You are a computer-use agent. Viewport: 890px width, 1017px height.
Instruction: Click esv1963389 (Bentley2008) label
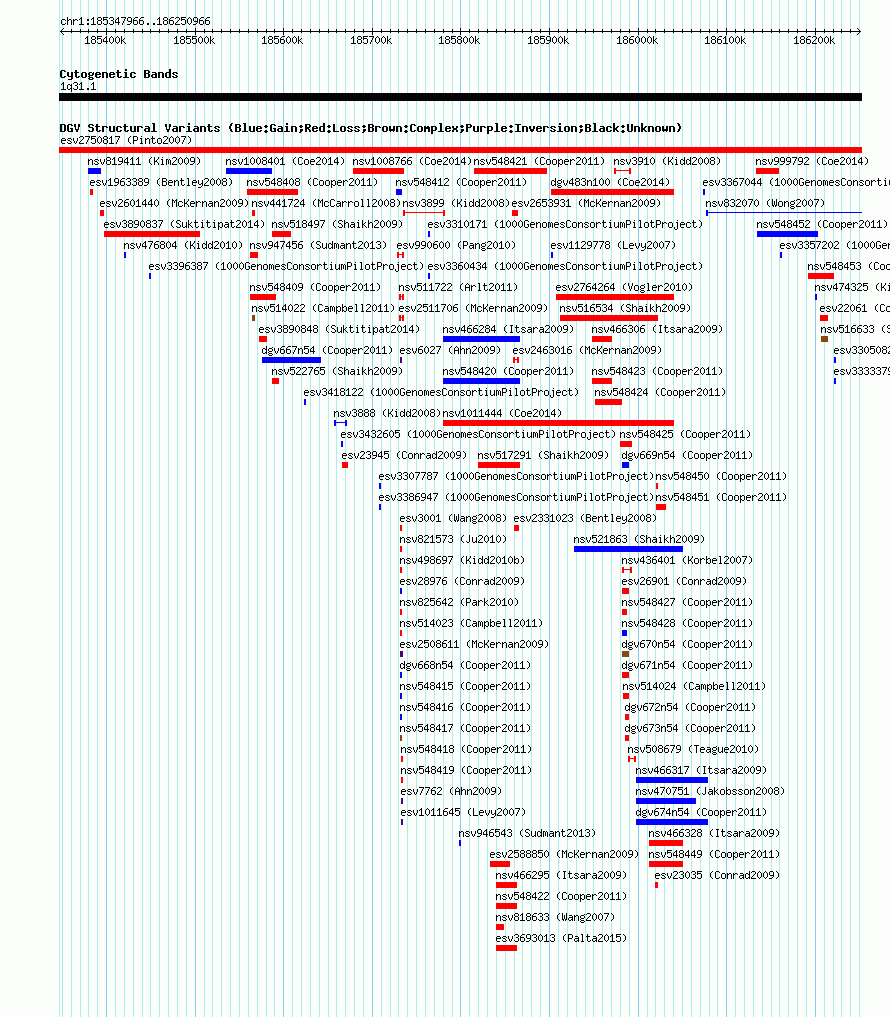coord(162,182)
